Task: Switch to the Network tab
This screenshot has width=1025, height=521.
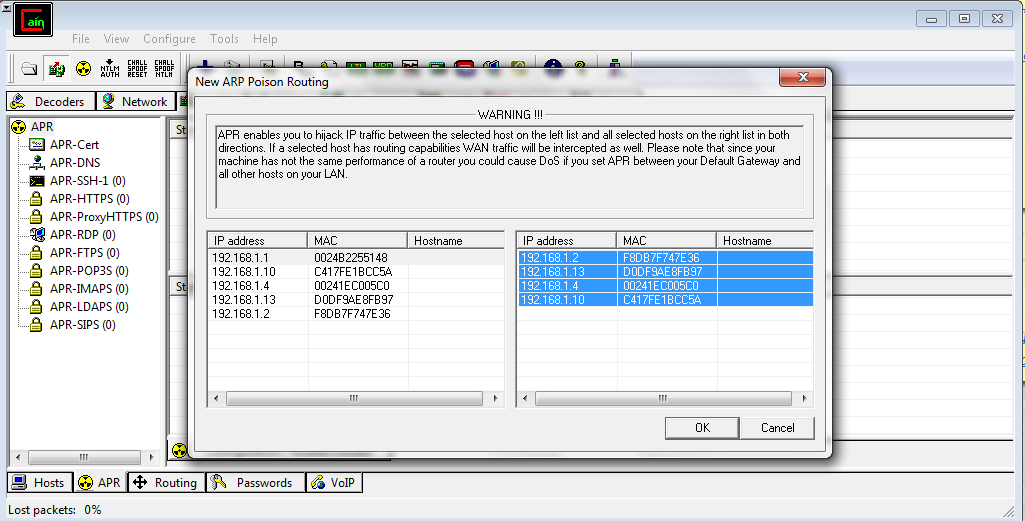Action: 136,101
